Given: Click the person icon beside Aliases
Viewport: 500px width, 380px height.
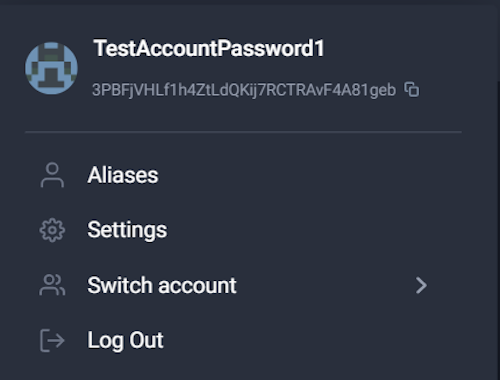Looking at the screenshot, I should coord(52,175).
